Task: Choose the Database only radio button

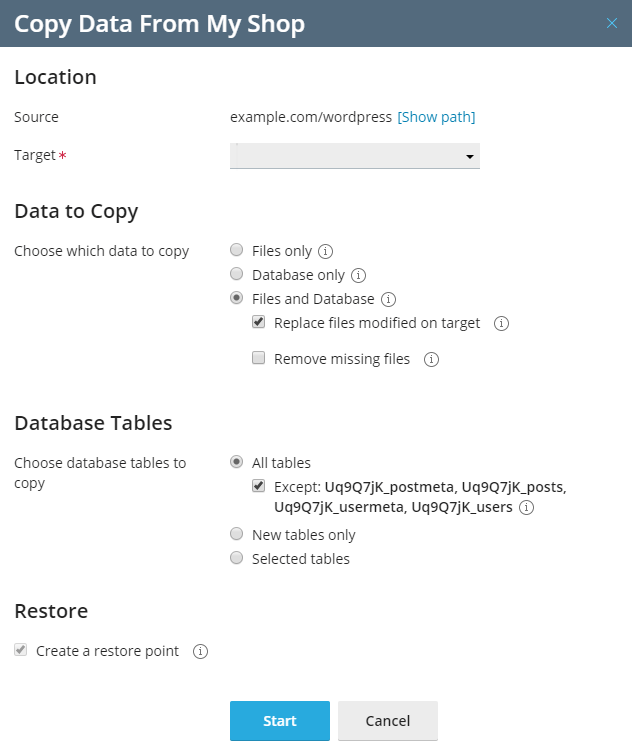Action: pyautogui.click(x=236, y=274)
